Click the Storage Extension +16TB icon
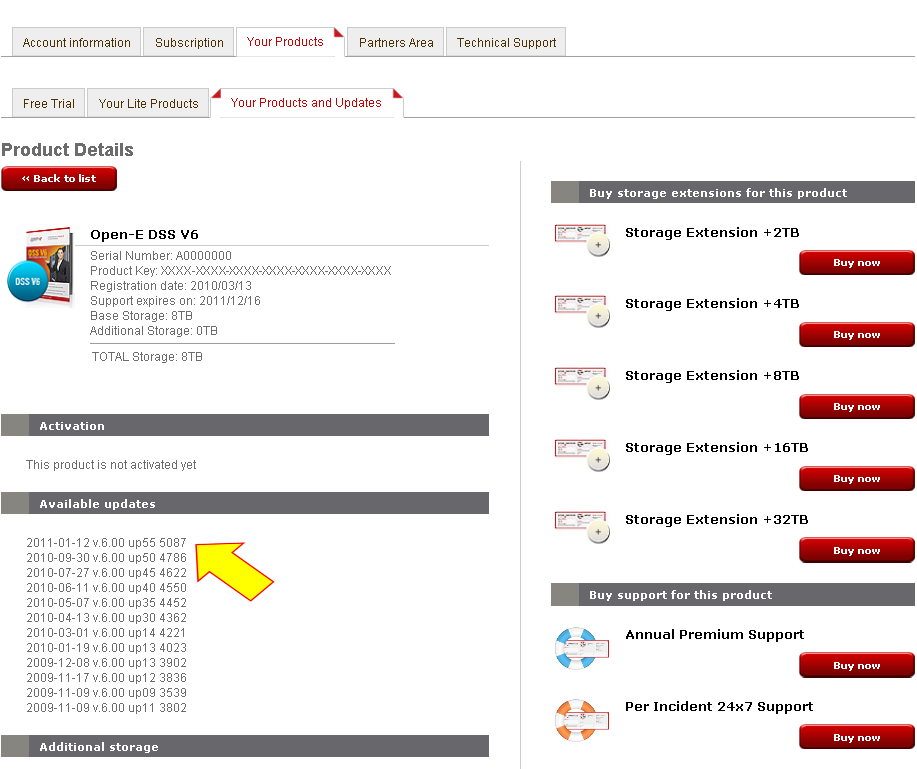Image resolution: width=917 pixels, height=769 pixels. coord(582,455)
